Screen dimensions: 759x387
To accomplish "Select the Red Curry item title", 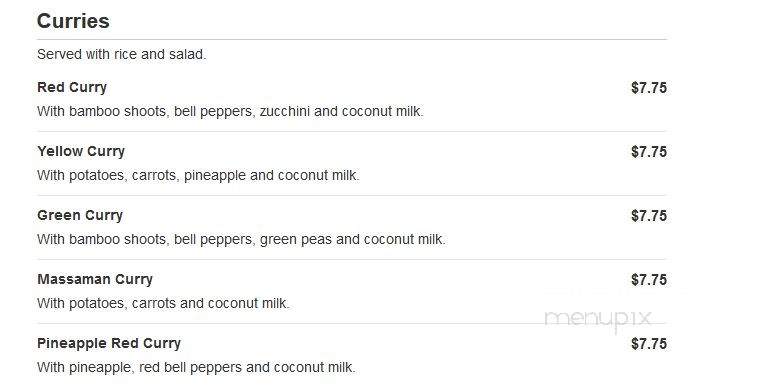I will coord(72,87).
